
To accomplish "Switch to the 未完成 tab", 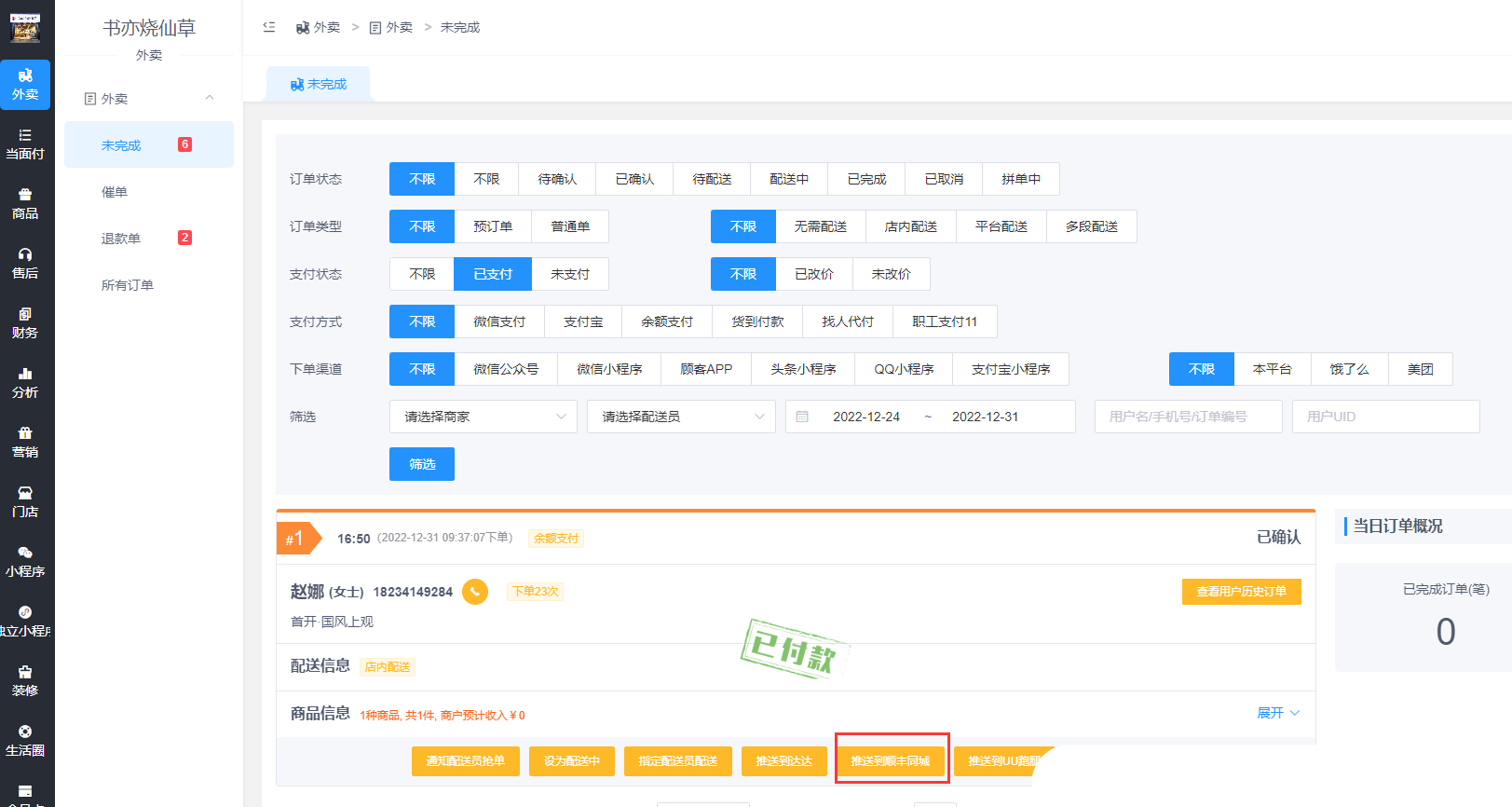I will pyautogui.click(x=319, y=84).
